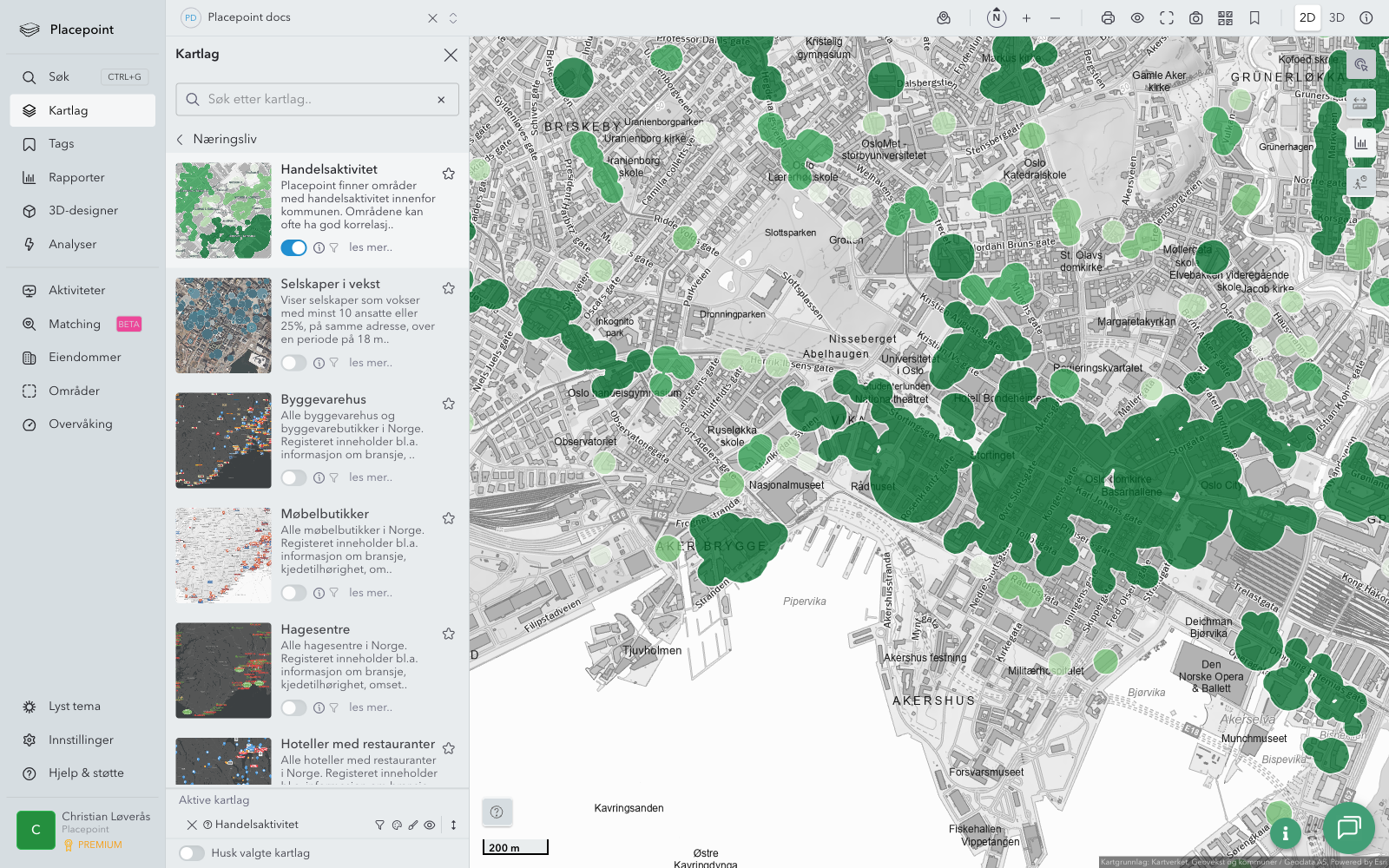Image resolution: width=1389 pixels, height=868 pixels.
Task: Reset map orientation with north compass
Action: (997, 17)
